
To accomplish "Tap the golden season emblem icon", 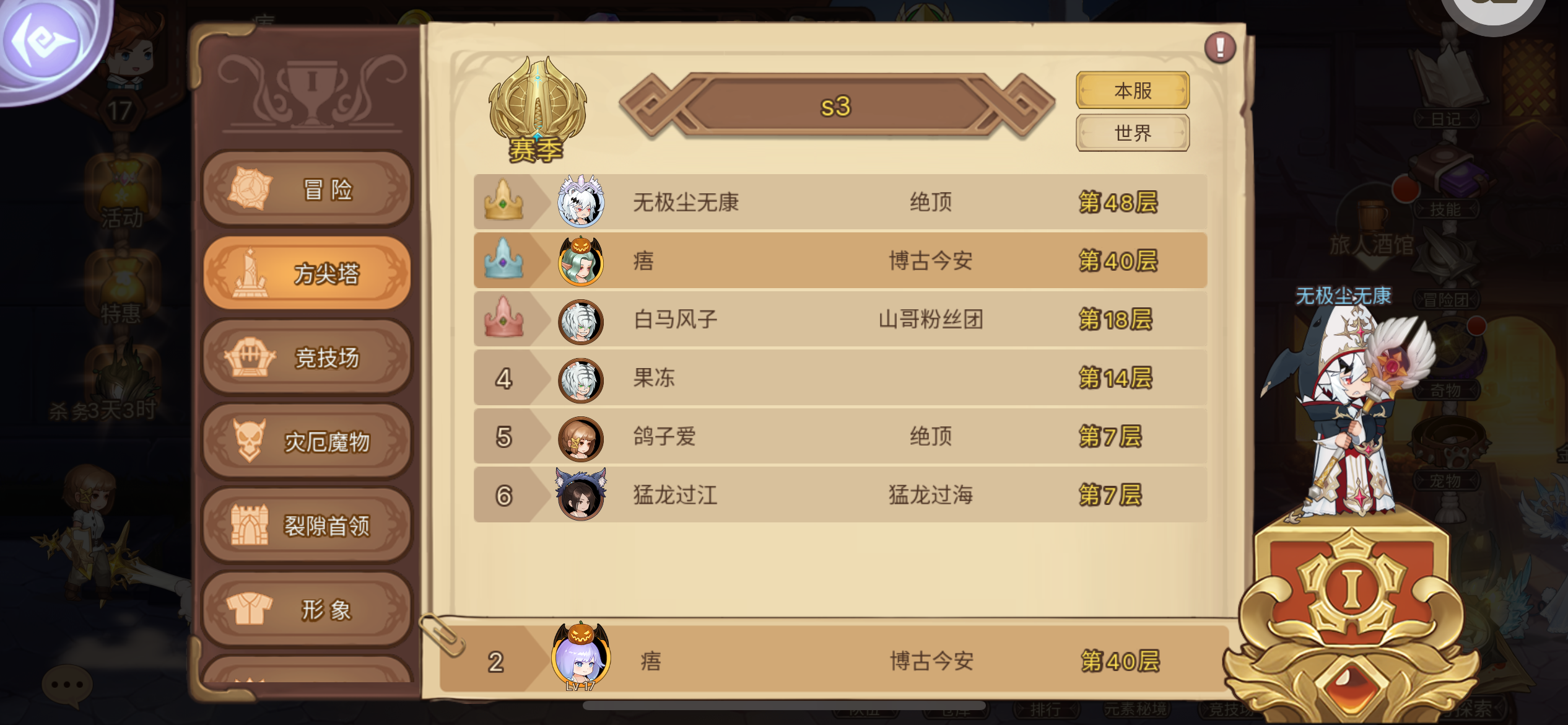I will (537, 110).
